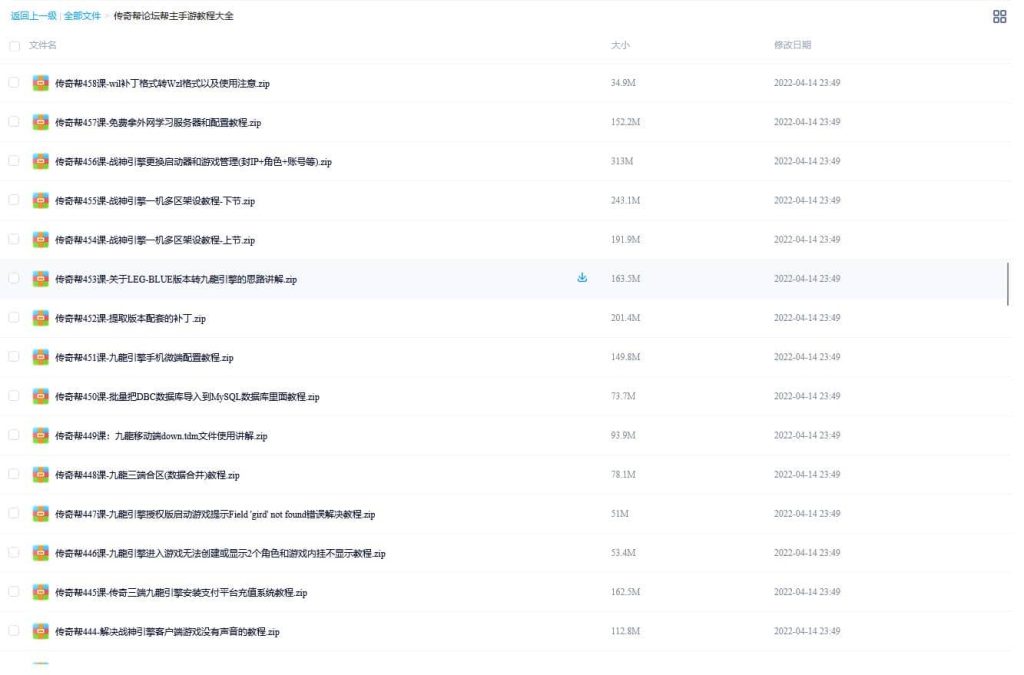Click zip icon of 传奇帮450课 file

(x=40, y=396)
